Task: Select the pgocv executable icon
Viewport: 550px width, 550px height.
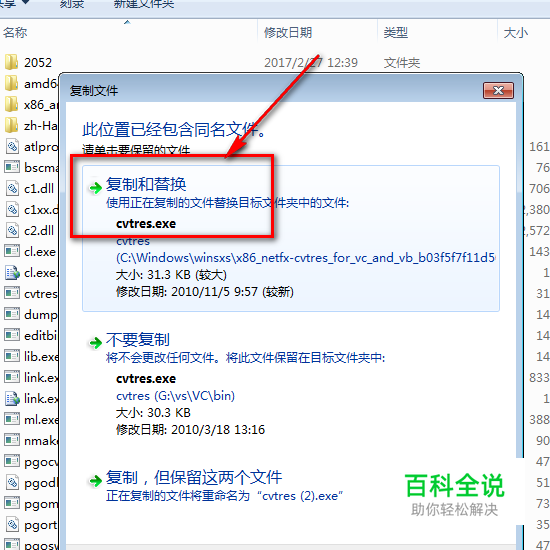Action: [12, 461]
